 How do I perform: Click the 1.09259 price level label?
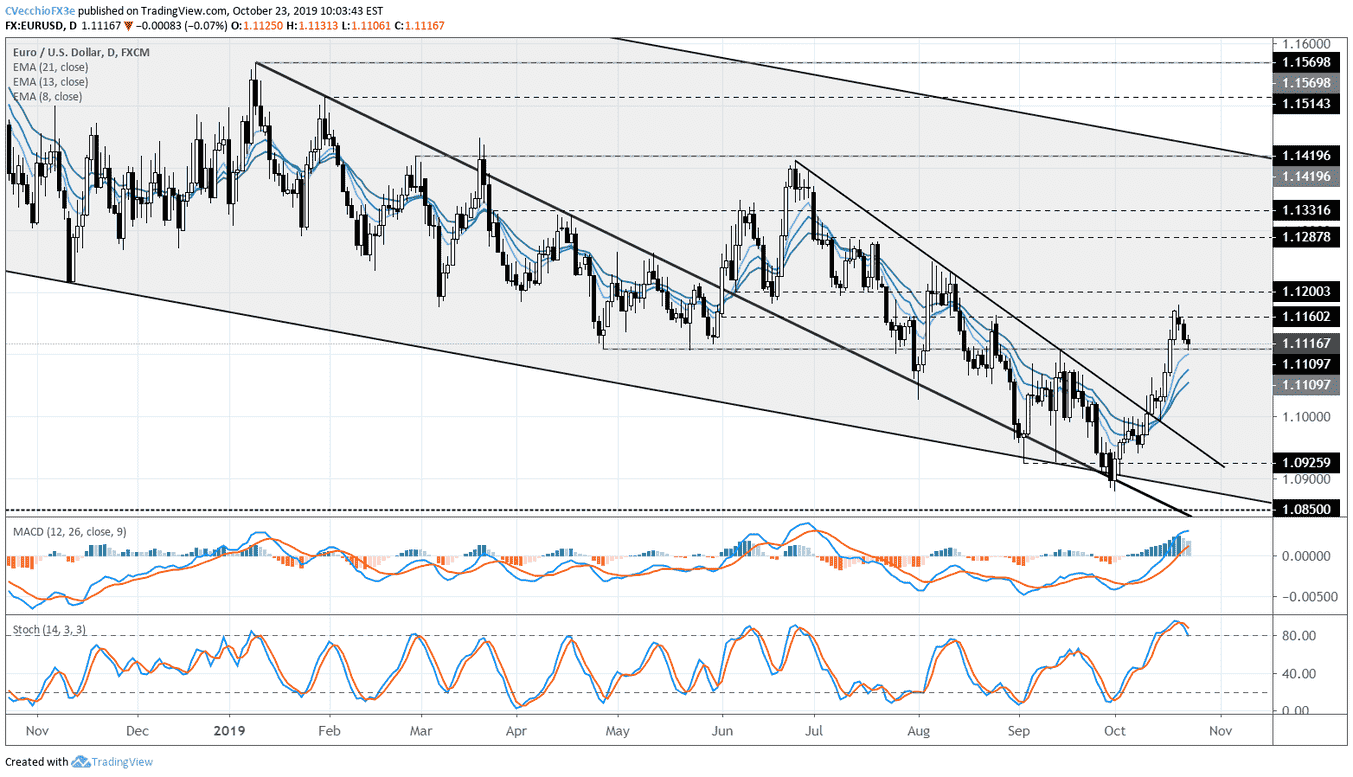click(1308, 463)
